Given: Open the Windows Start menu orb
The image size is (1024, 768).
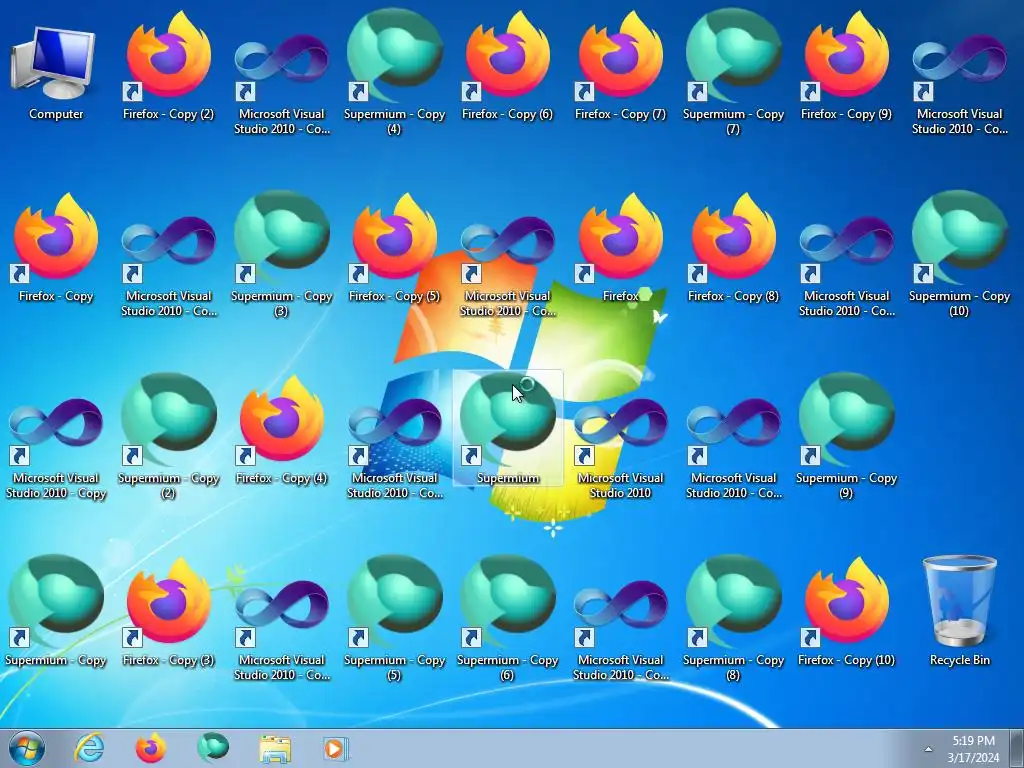Looking at the screenshot, I should 27,748.
